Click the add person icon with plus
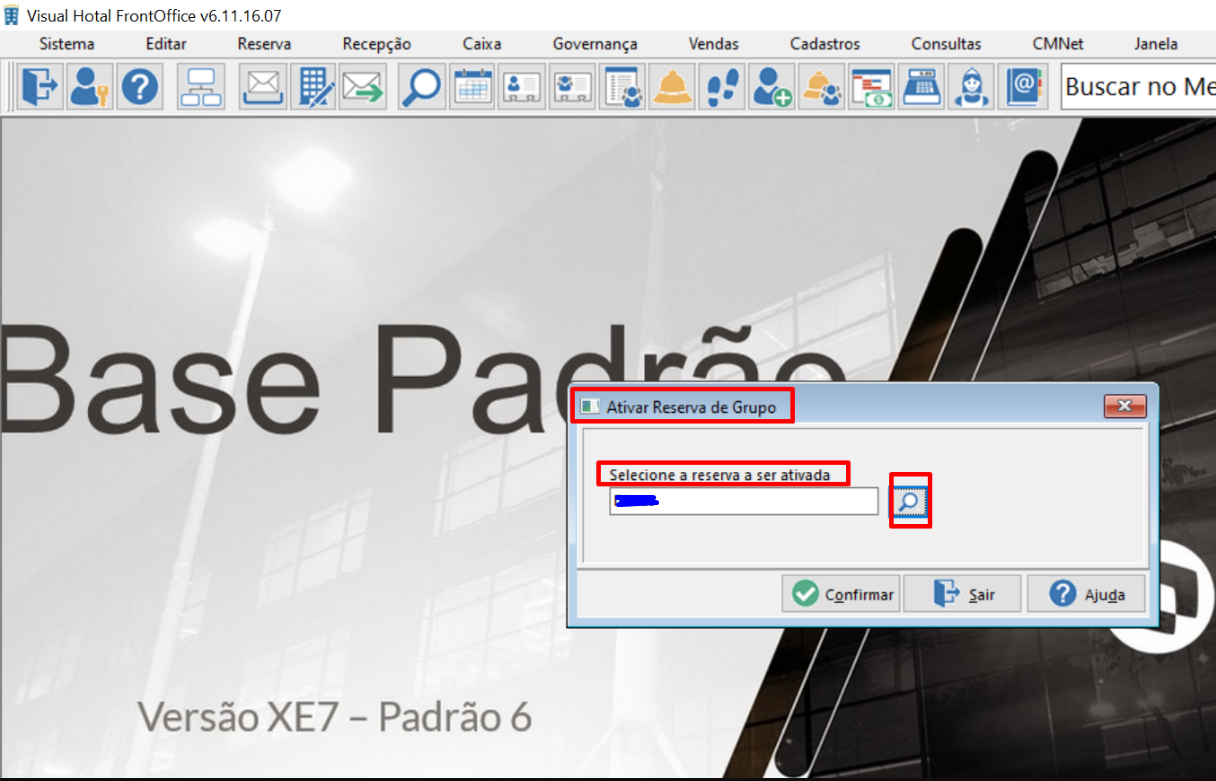 772,87
